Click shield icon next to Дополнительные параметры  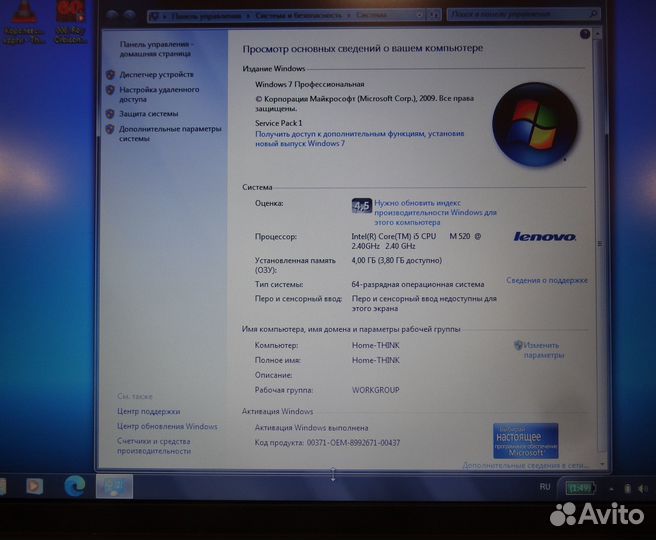110,129
